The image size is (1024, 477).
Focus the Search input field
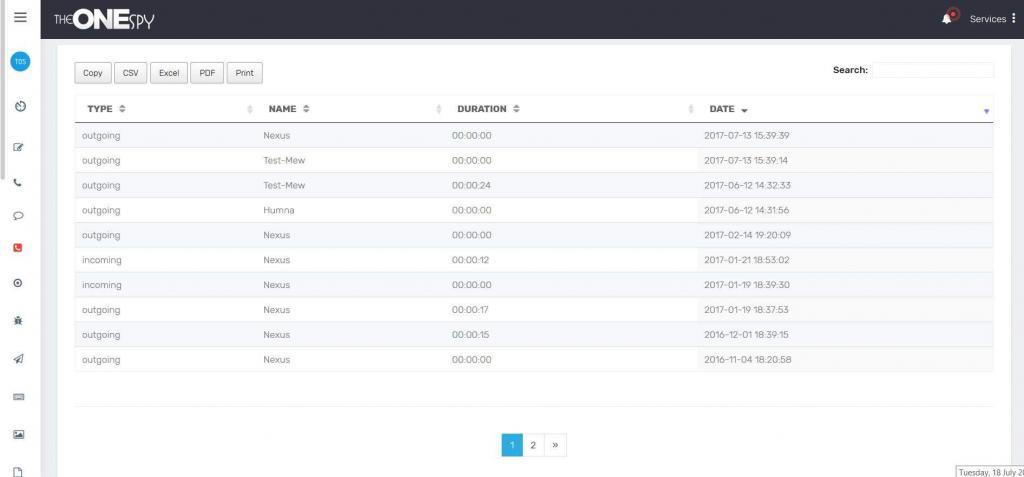932,71
